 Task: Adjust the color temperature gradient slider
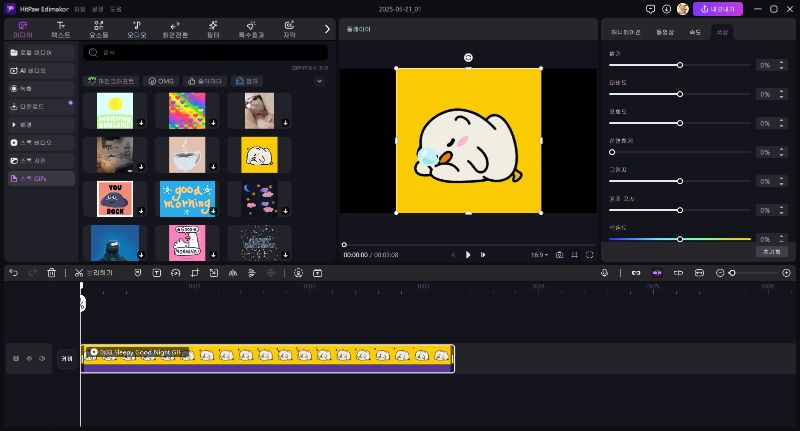tap(680, 239)
